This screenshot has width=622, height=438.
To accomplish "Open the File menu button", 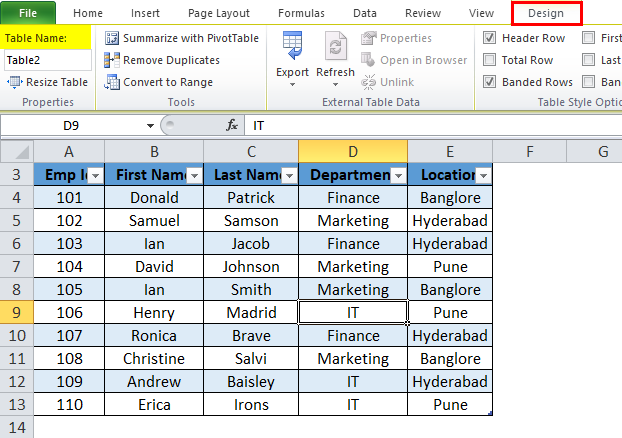I will [28, 13].
